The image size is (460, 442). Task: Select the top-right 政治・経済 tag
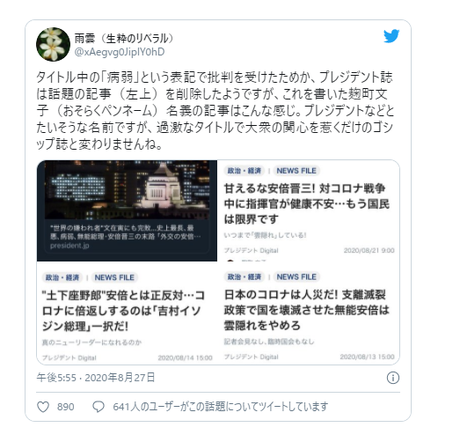(244, 171)
